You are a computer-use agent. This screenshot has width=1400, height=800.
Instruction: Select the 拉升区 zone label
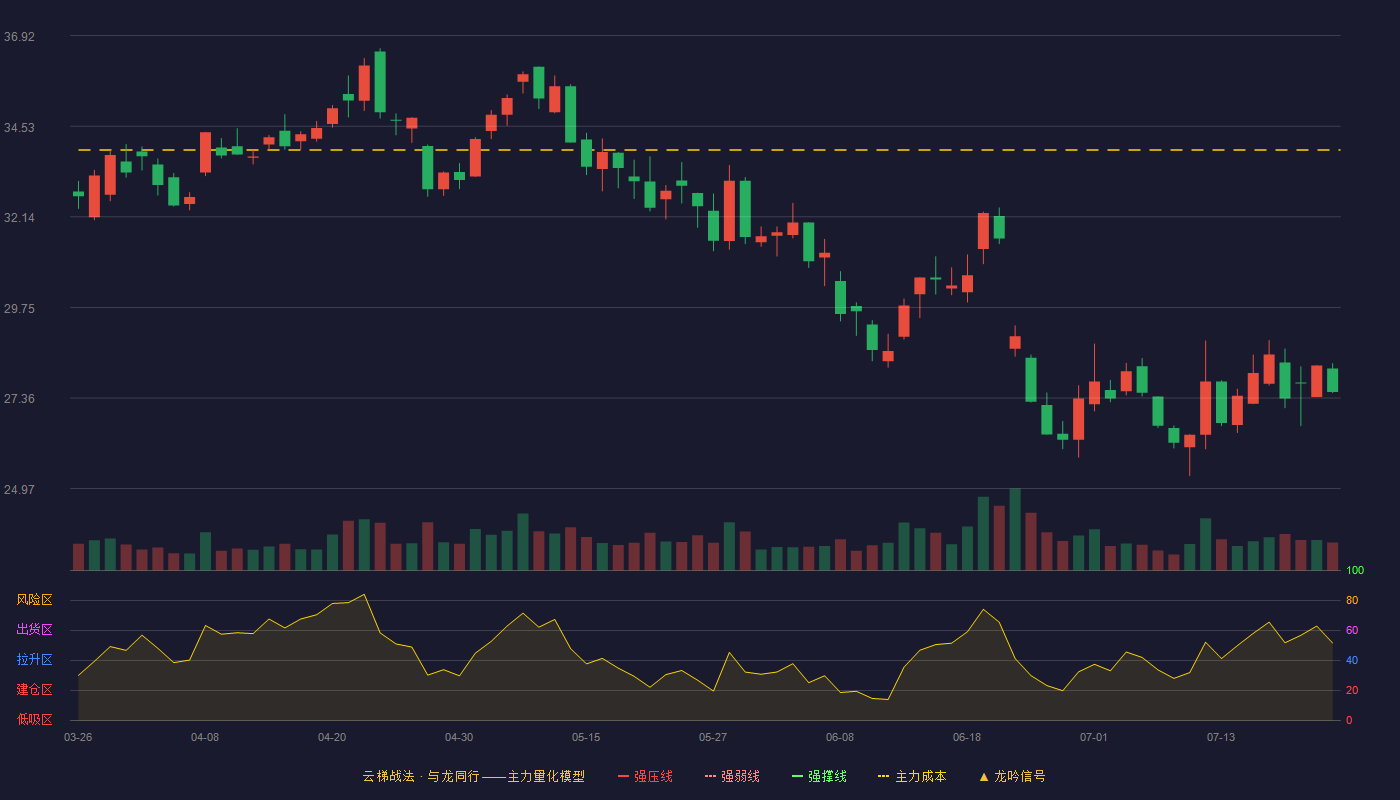(34, 660)
